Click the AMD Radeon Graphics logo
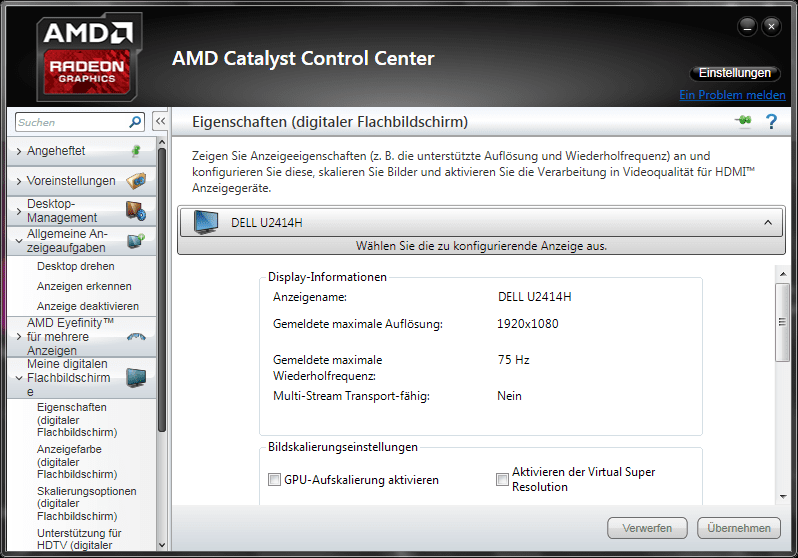This screenshot has height=558, width=798. click(x=89, y=57)
